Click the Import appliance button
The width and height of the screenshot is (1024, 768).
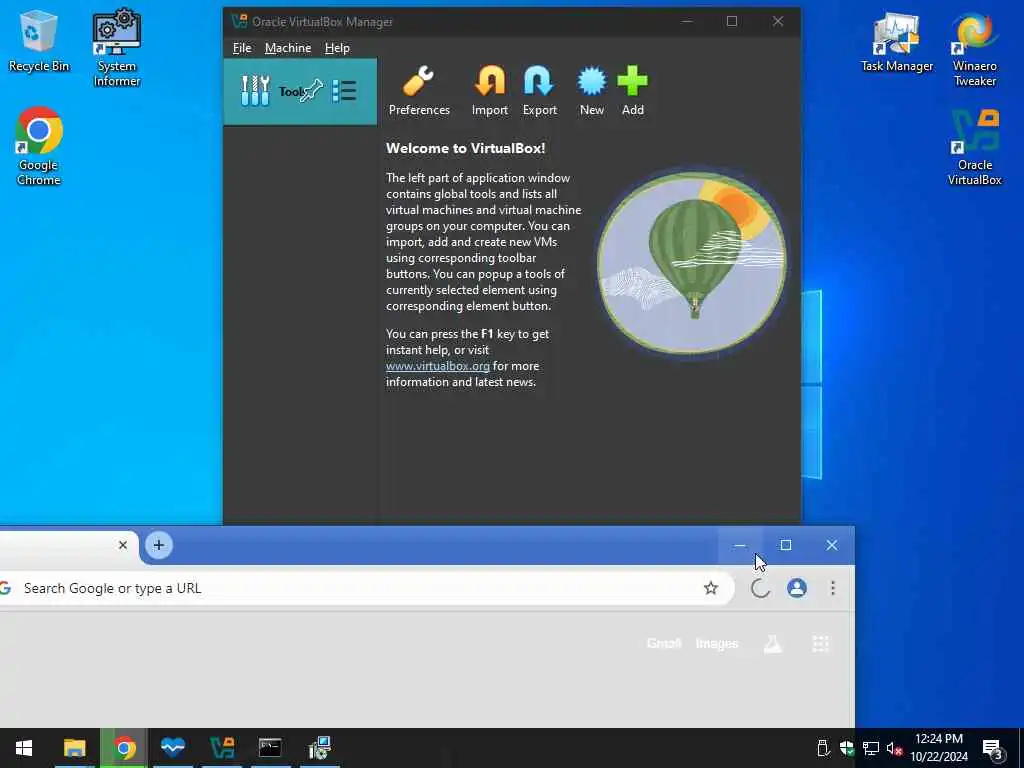490,91
